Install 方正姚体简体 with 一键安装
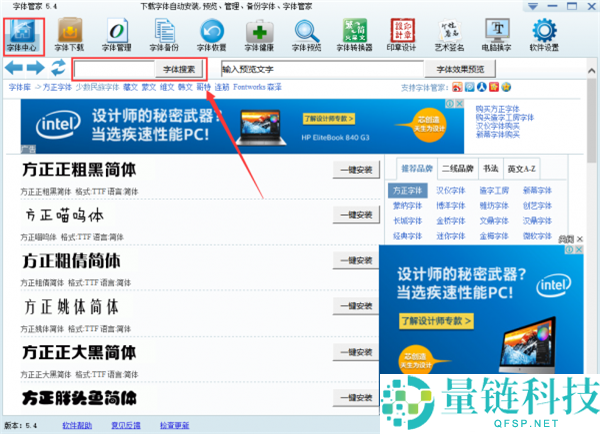This screenshot has height=434, width=600. (356, 306)
